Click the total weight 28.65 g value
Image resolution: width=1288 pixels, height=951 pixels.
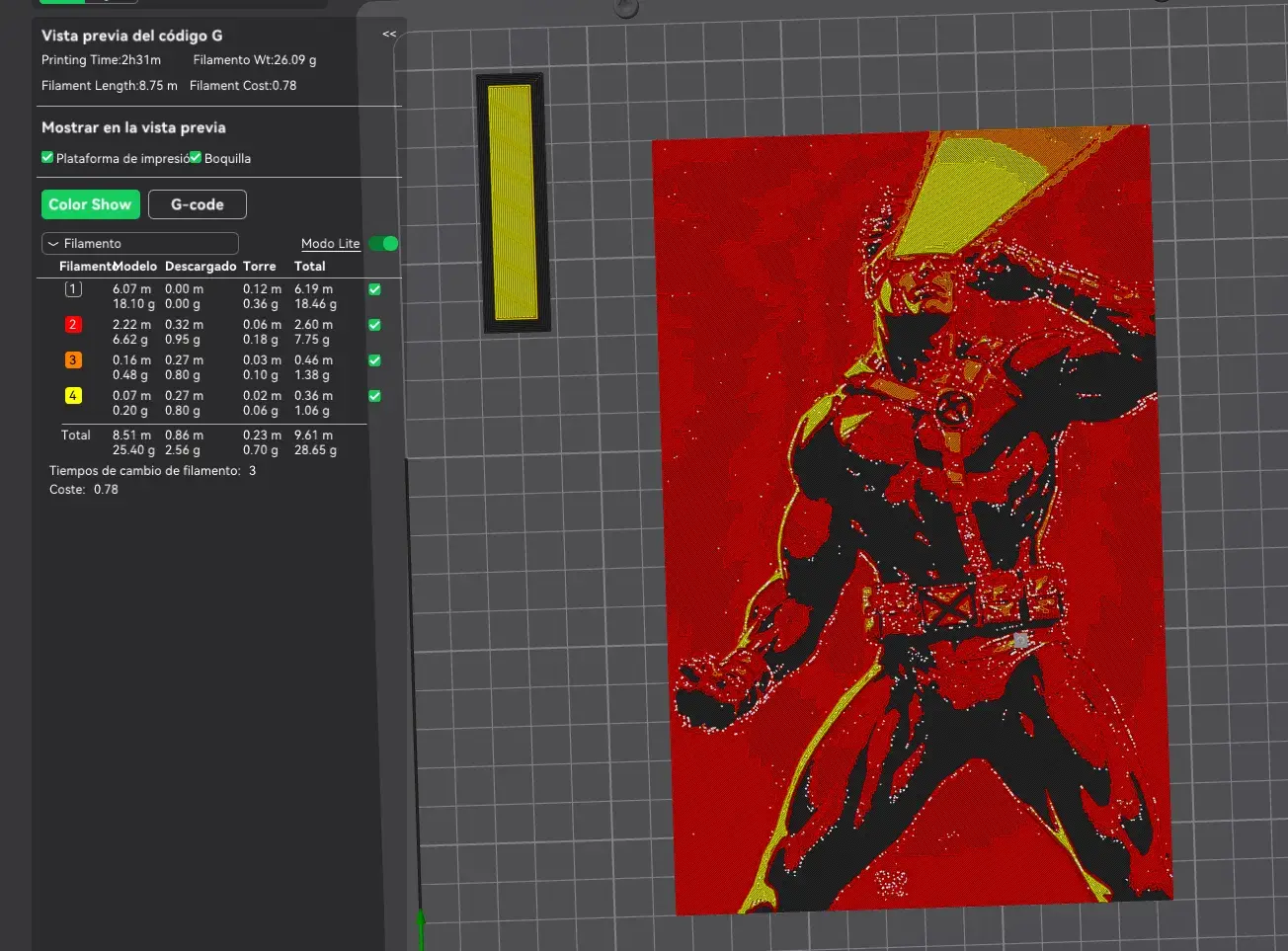click(316, 450)
